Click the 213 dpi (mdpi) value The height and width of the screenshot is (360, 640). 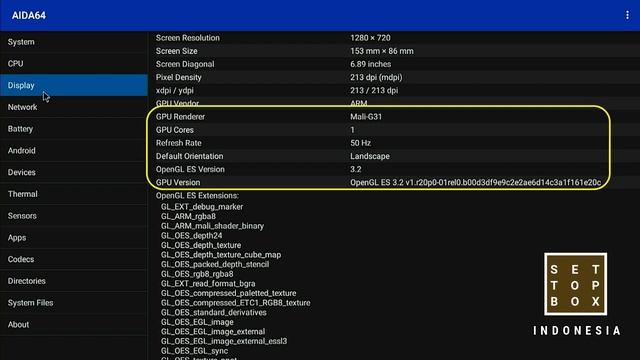click(x=376, y=77)
